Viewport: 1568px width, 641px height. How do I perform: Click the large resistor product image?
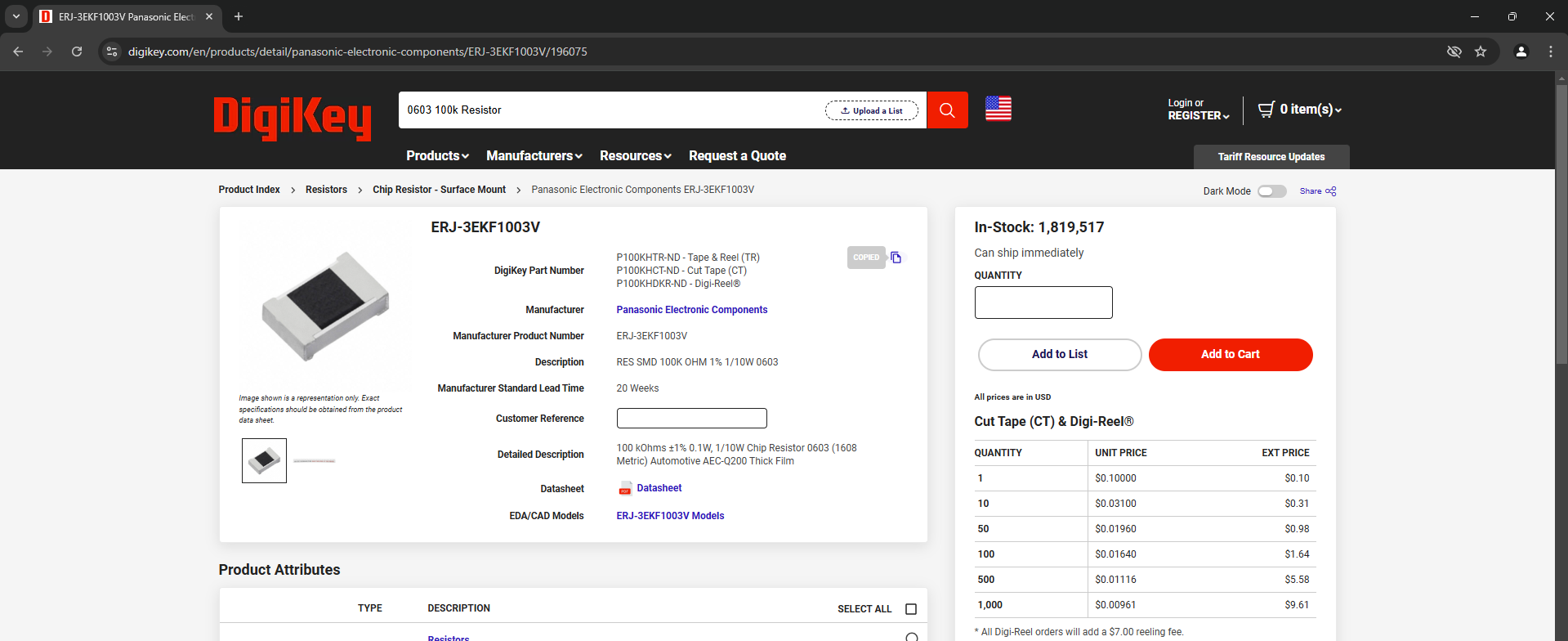coord(325,306)
